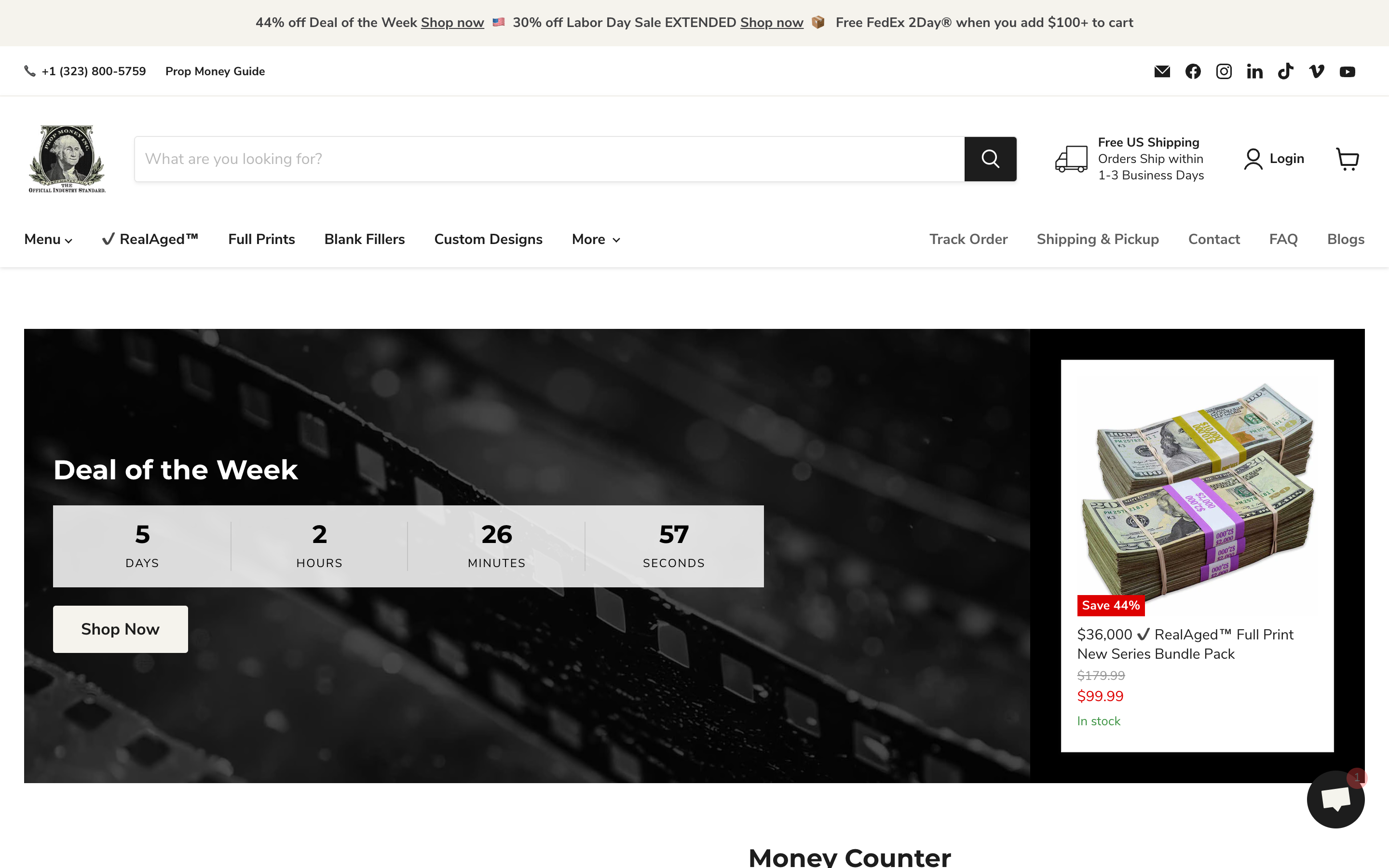This screenshot has height=868, width=1389.
Task: Open the TikTok social link
Action: (x=1286, y=71)
